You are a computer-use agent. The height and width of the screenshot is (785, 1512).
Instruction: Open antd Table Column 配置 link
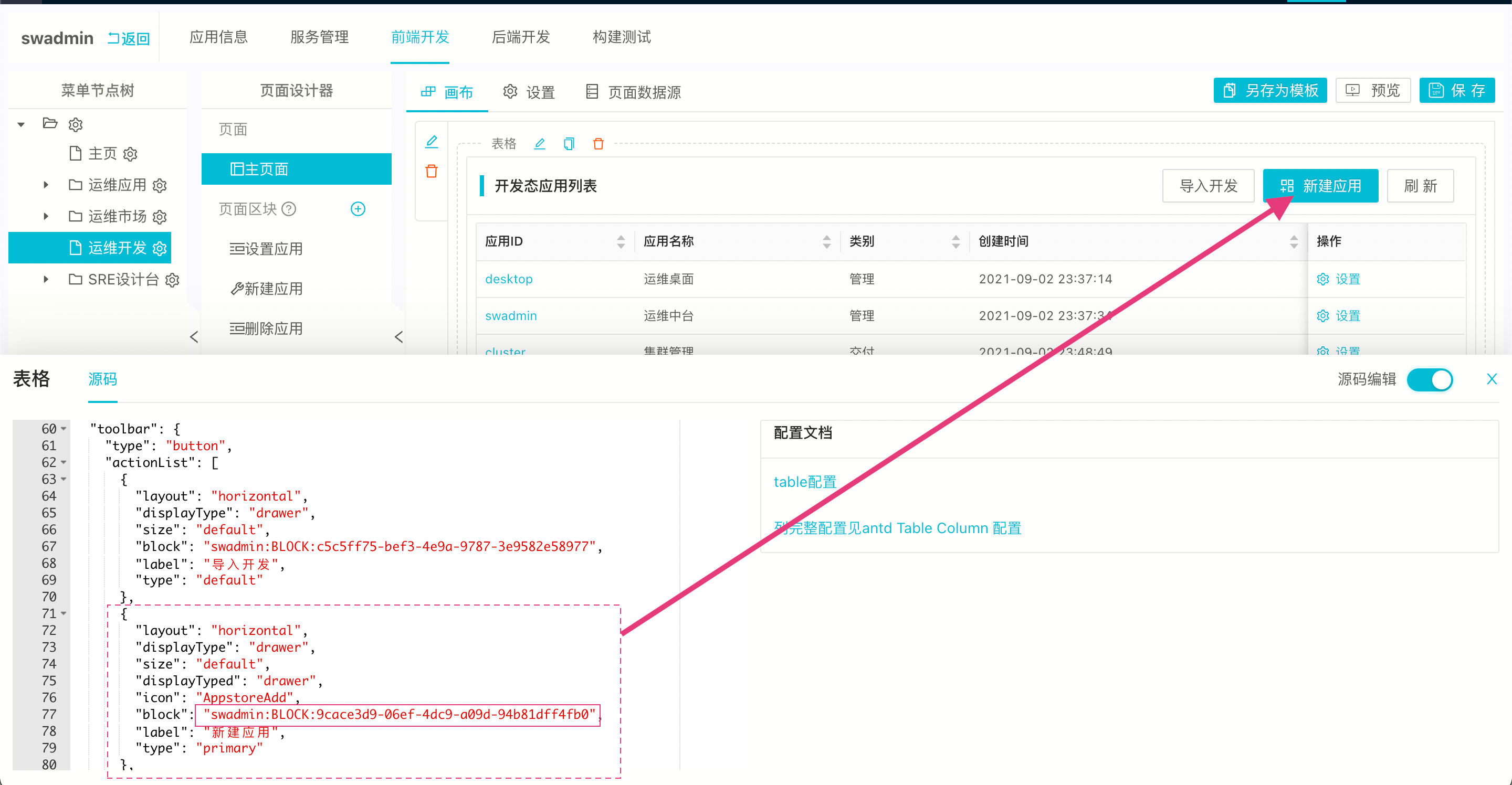click(x=897, y=528)
